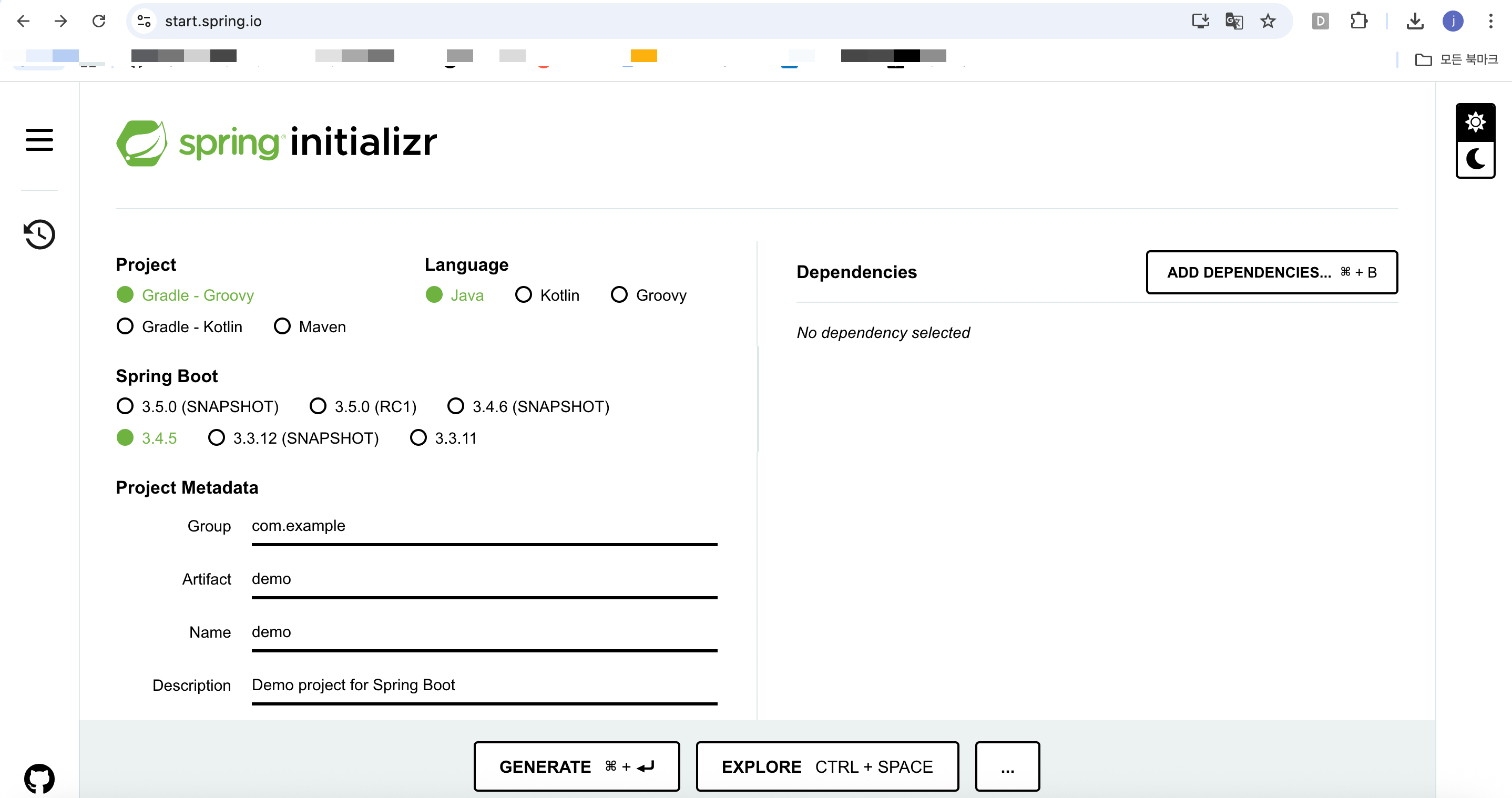Open Chrome three-dot menu
The width and height of the screenshot is (1512, 798).
click(x=1490, y=21)
